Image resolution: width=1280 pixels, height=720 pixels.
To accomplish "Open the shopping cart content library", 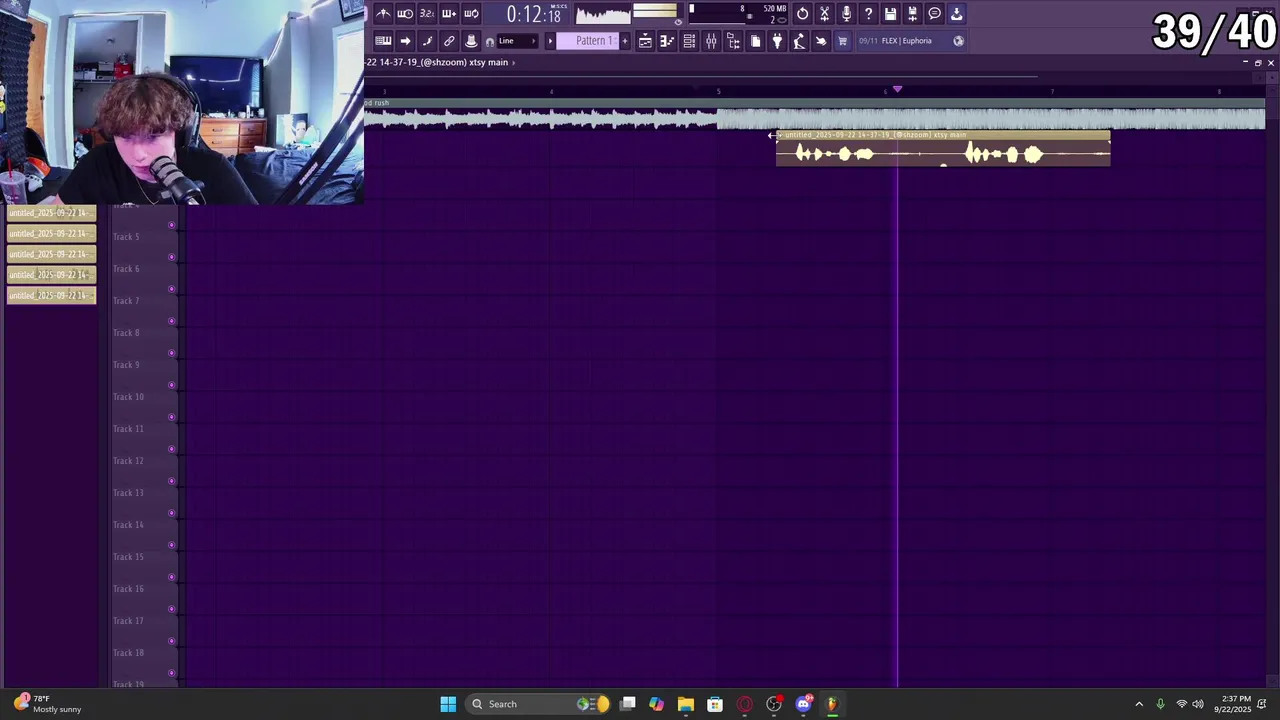I will [x=843, y=41].
